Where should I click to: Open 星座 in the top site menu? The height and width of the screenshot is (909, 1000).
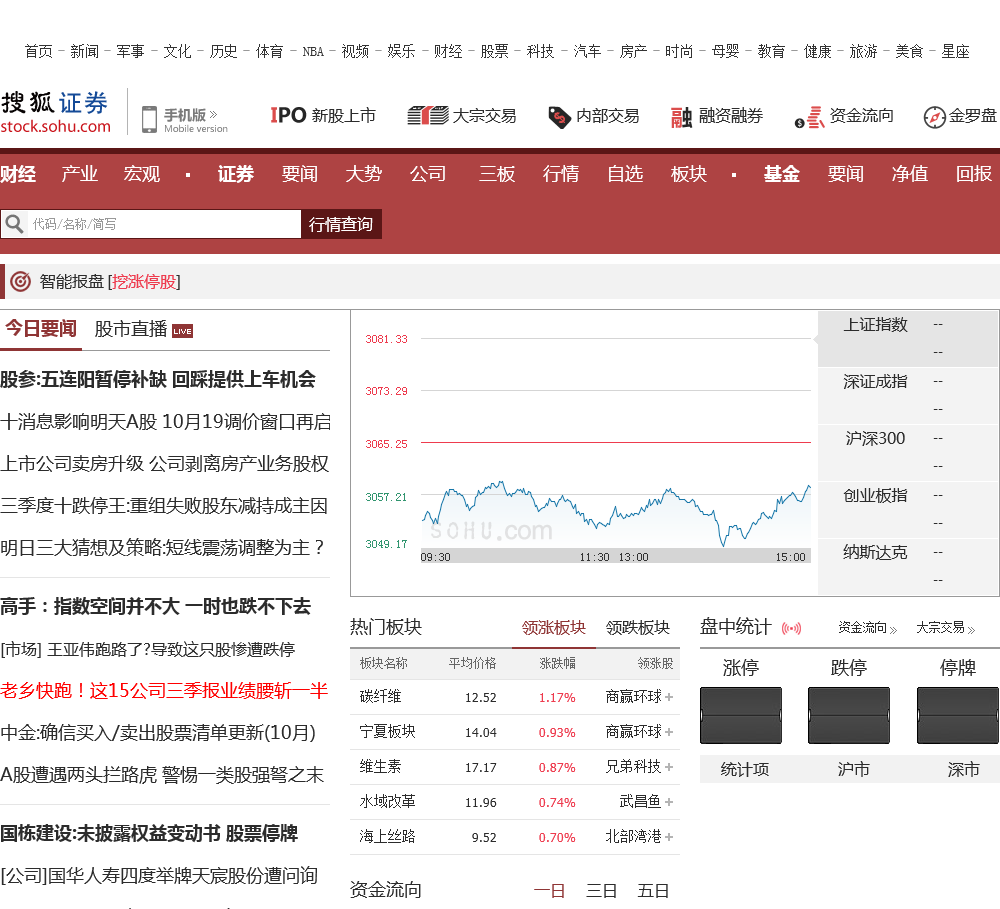pos(955,51)
